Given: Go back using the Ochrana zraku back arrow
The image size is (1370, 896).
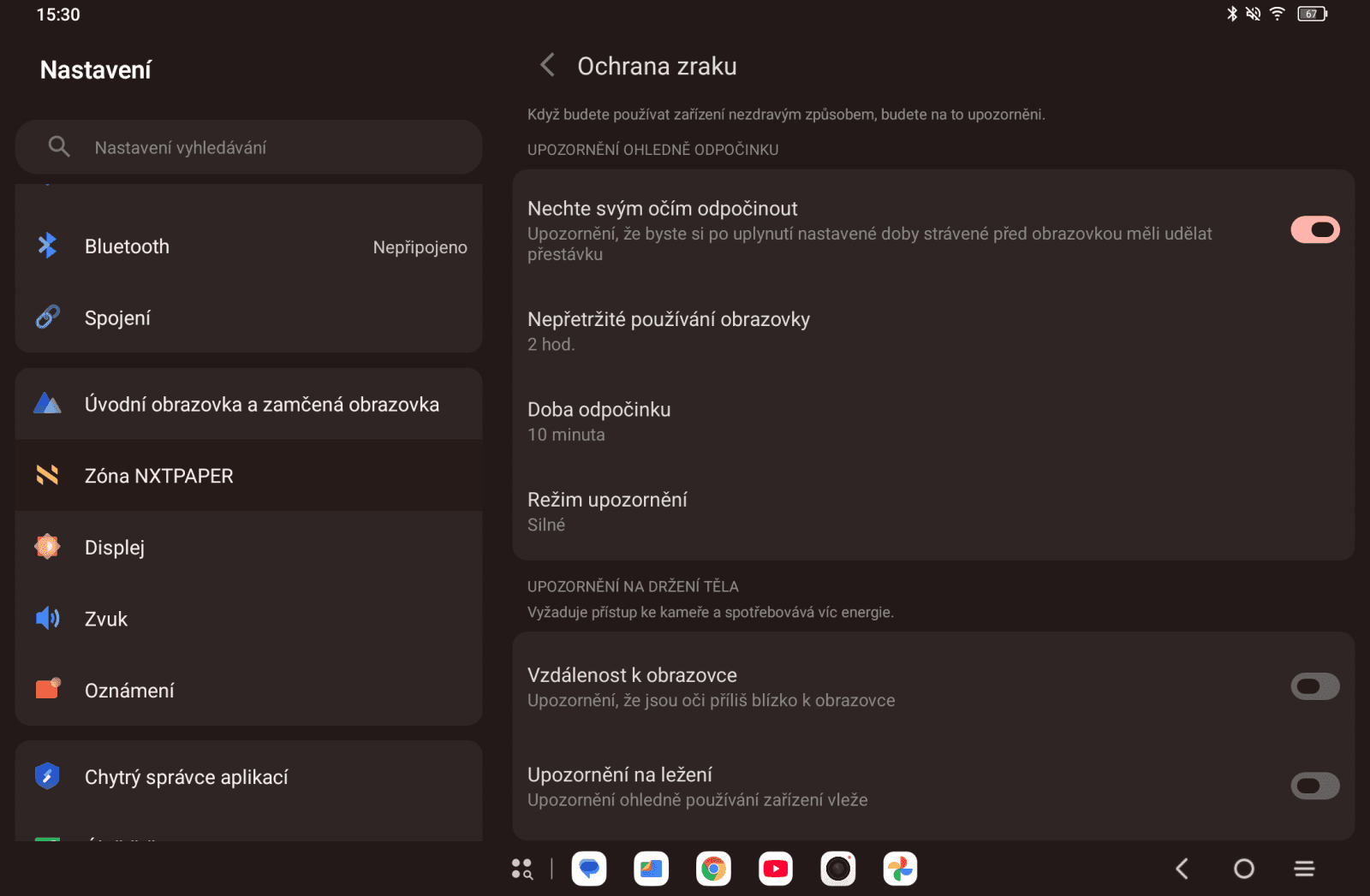Looking at the screenshot, I should click(547, 65).
